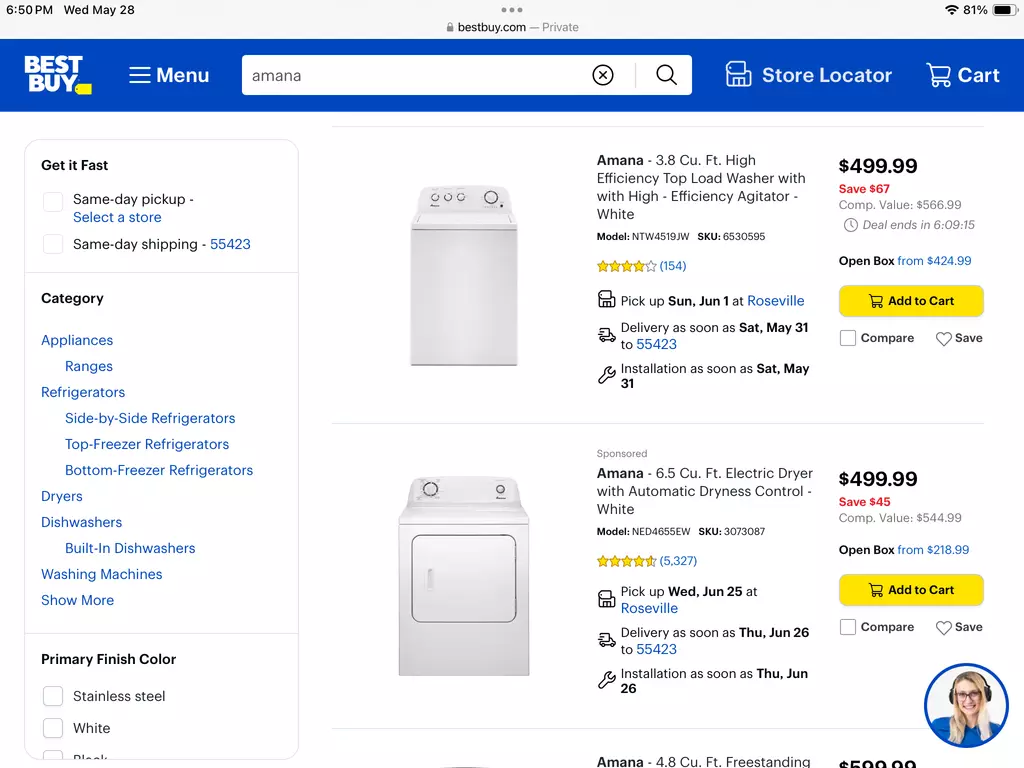Add the Amana washer to cart
Image resolution: width=1024 pixels, height=768 pixels.
click(x=911, y=301)
